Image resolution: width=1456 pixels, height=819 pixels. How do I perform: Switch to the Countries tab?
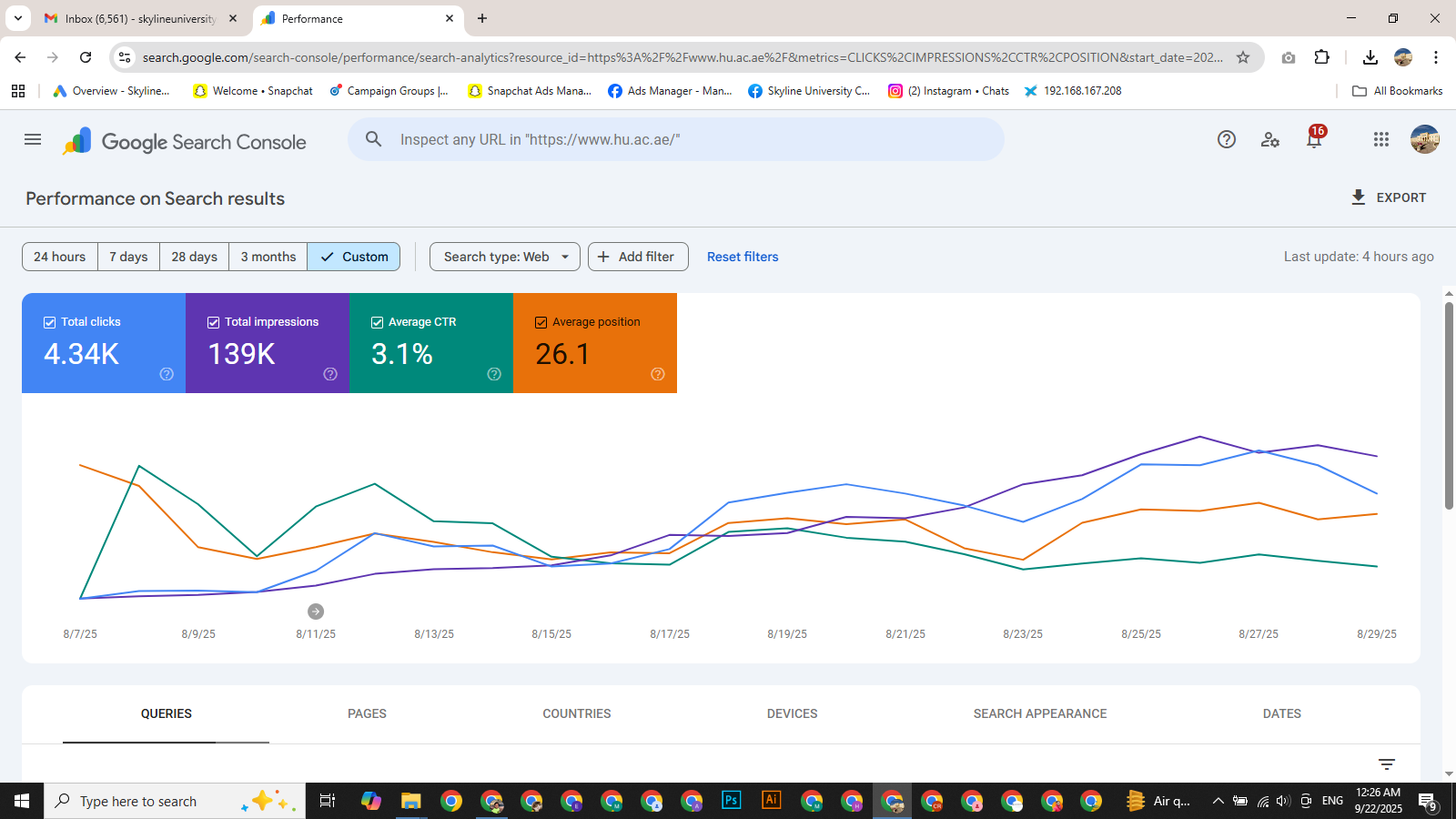(x=577, y=713)
